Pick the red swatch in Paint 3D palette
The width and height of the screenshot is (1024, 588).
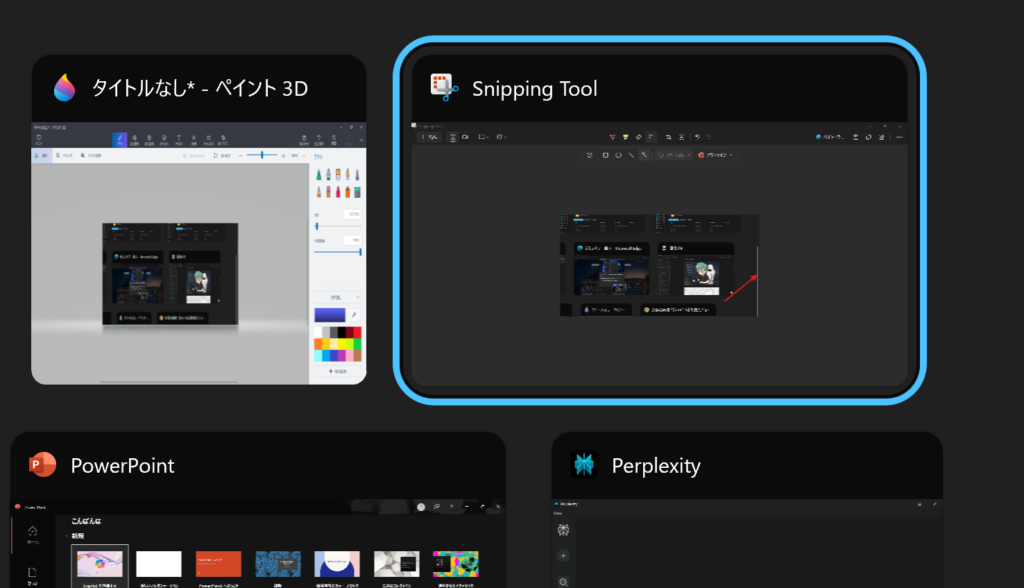coord(355,332)
